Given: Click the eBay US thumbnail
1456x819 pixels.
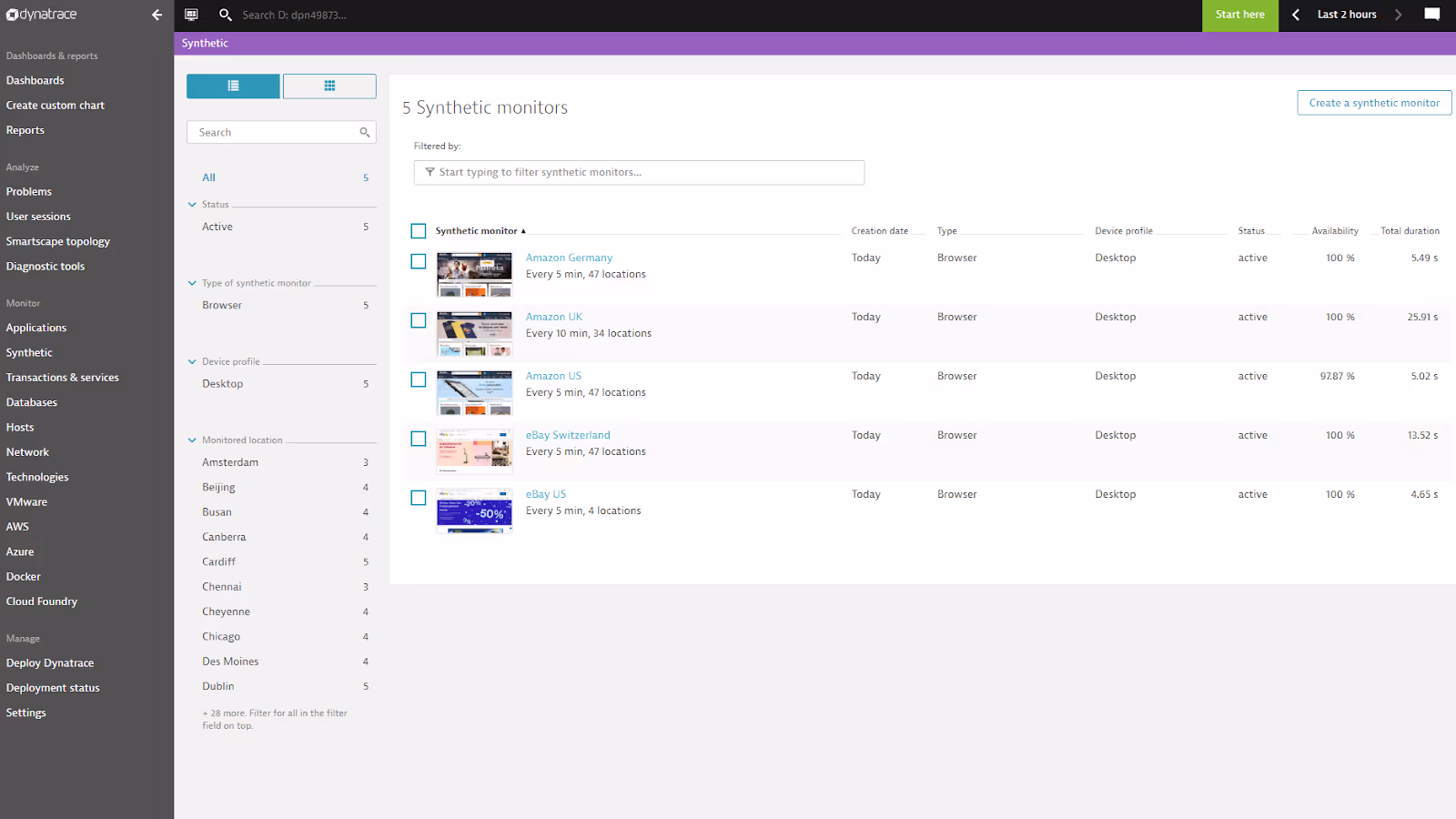Looking at the screenshot, I should [474, 511].
